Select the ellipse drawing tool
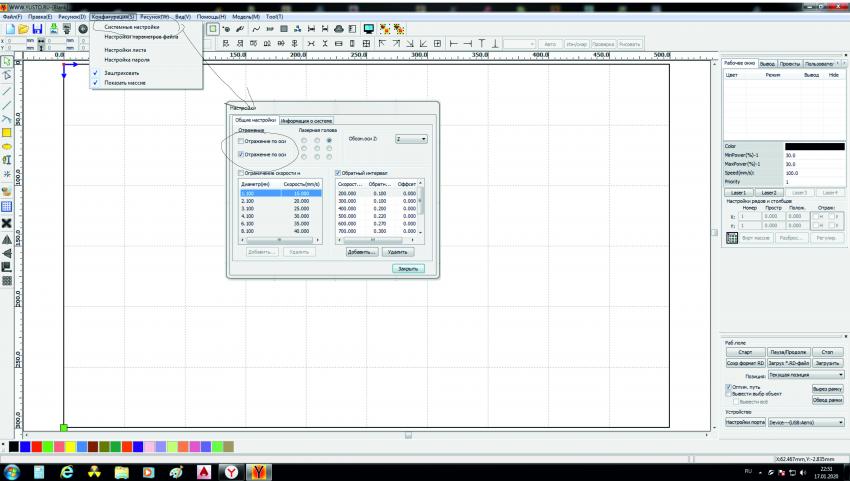 (7, 146)
